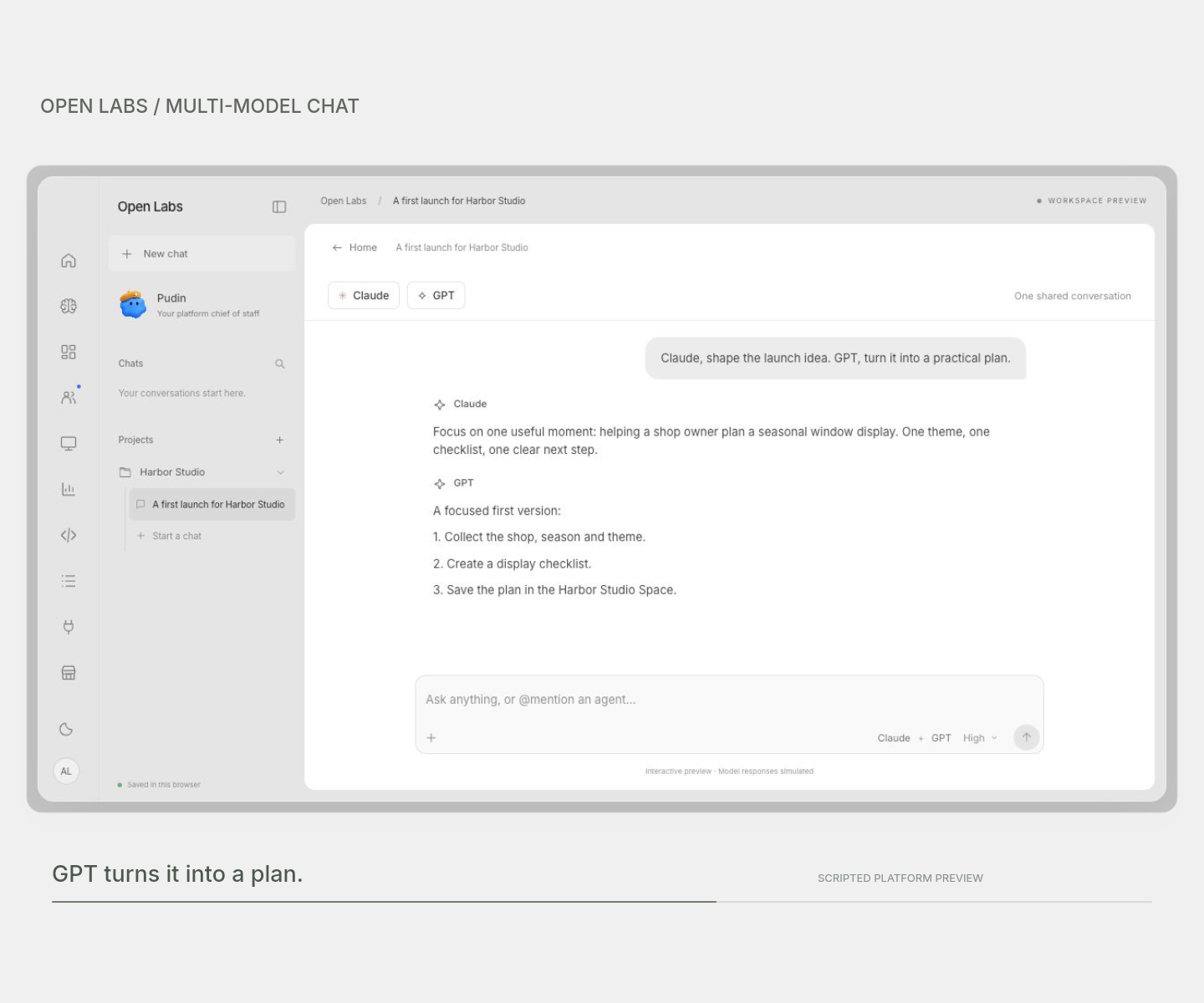This screenshot has width=1204, height=1003.
Task: Click the Open Labs breadcrumb
Action: click(344, 201)
